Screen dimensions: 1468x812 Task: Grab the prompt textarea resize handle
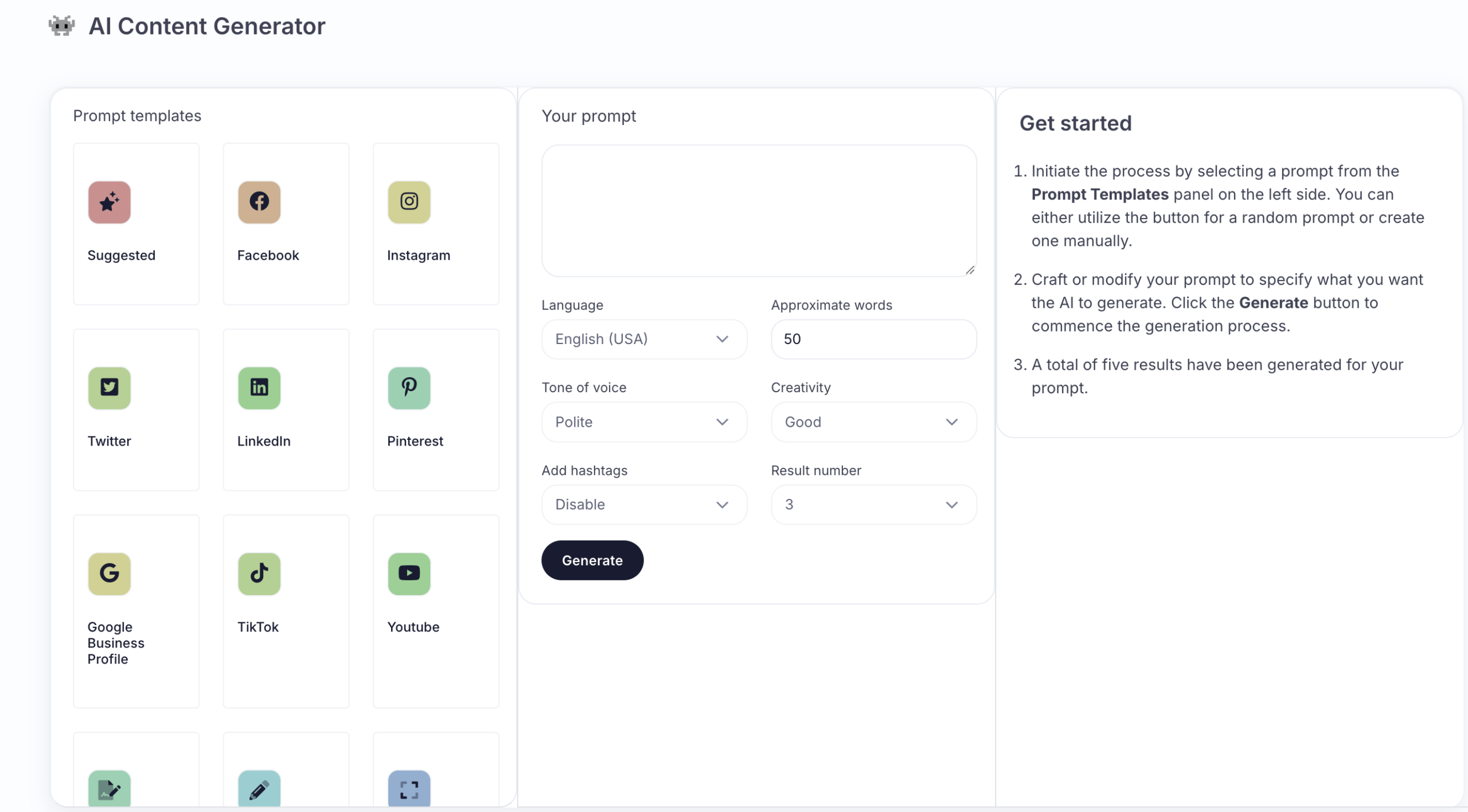point(970,270)
